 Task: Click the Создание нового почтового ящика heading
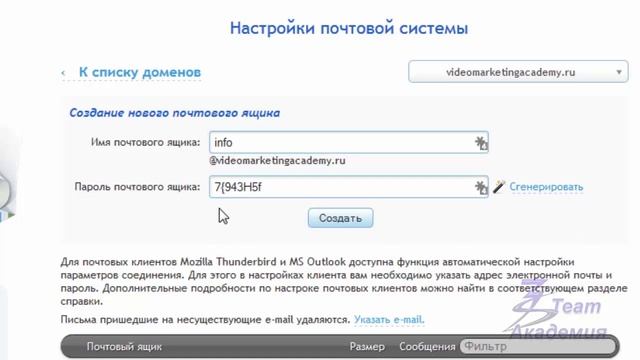tap(174, 113)
